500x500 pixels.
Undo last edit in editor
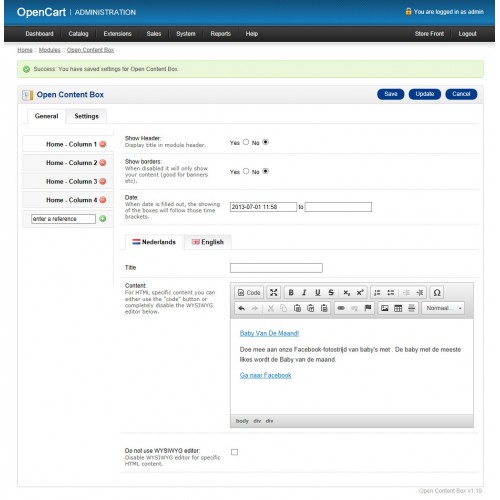click(x=242, y=308)
